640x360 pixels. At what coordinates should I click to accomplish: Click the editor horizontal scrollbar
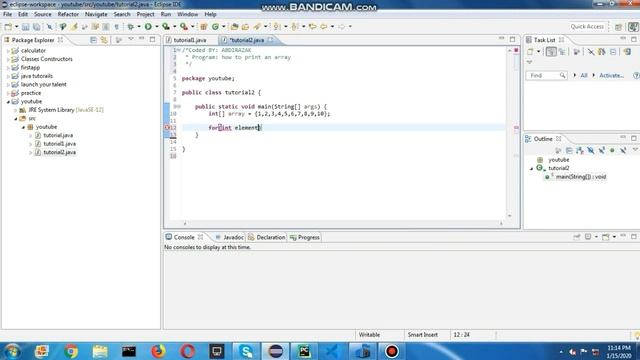(343, 223)
